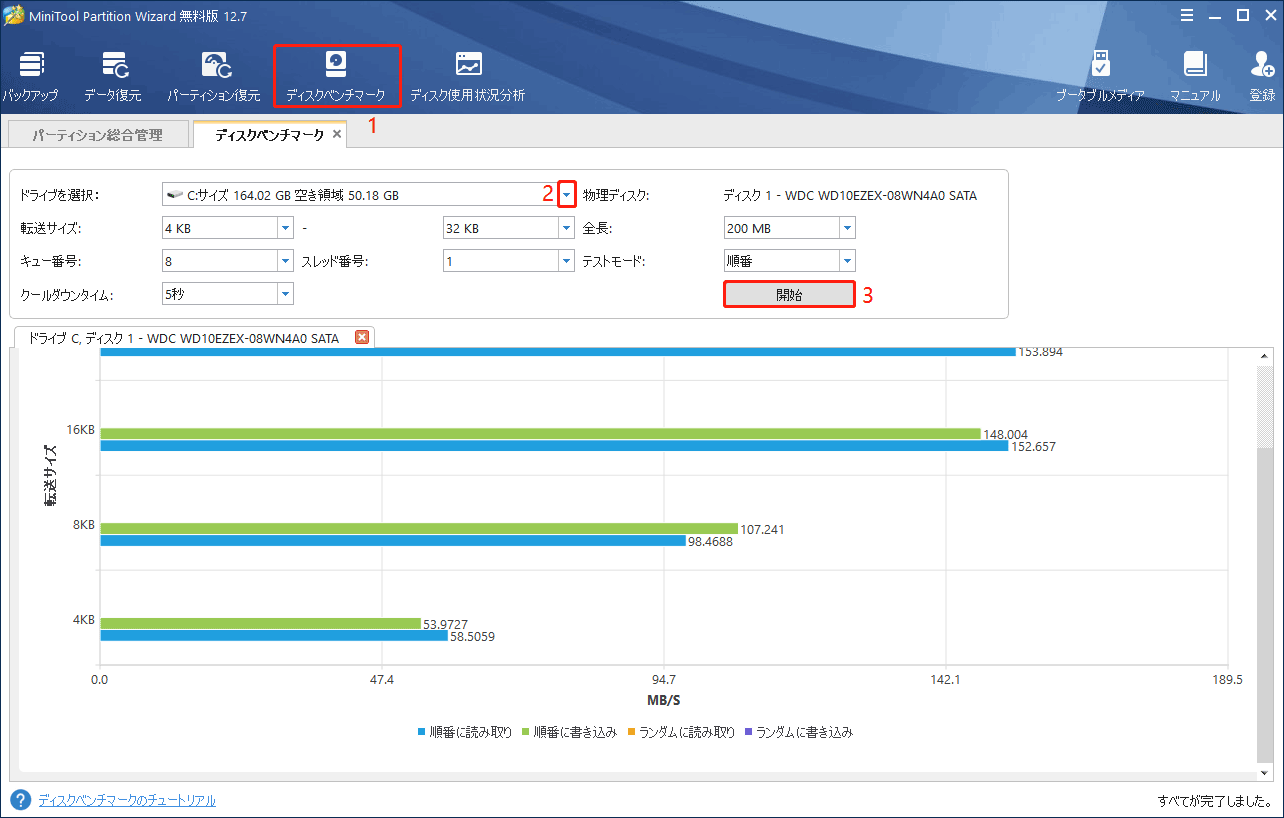Click the 4KB green write bar
Image resolution: width=1284 pixels, height=818 pixels.
260,623
